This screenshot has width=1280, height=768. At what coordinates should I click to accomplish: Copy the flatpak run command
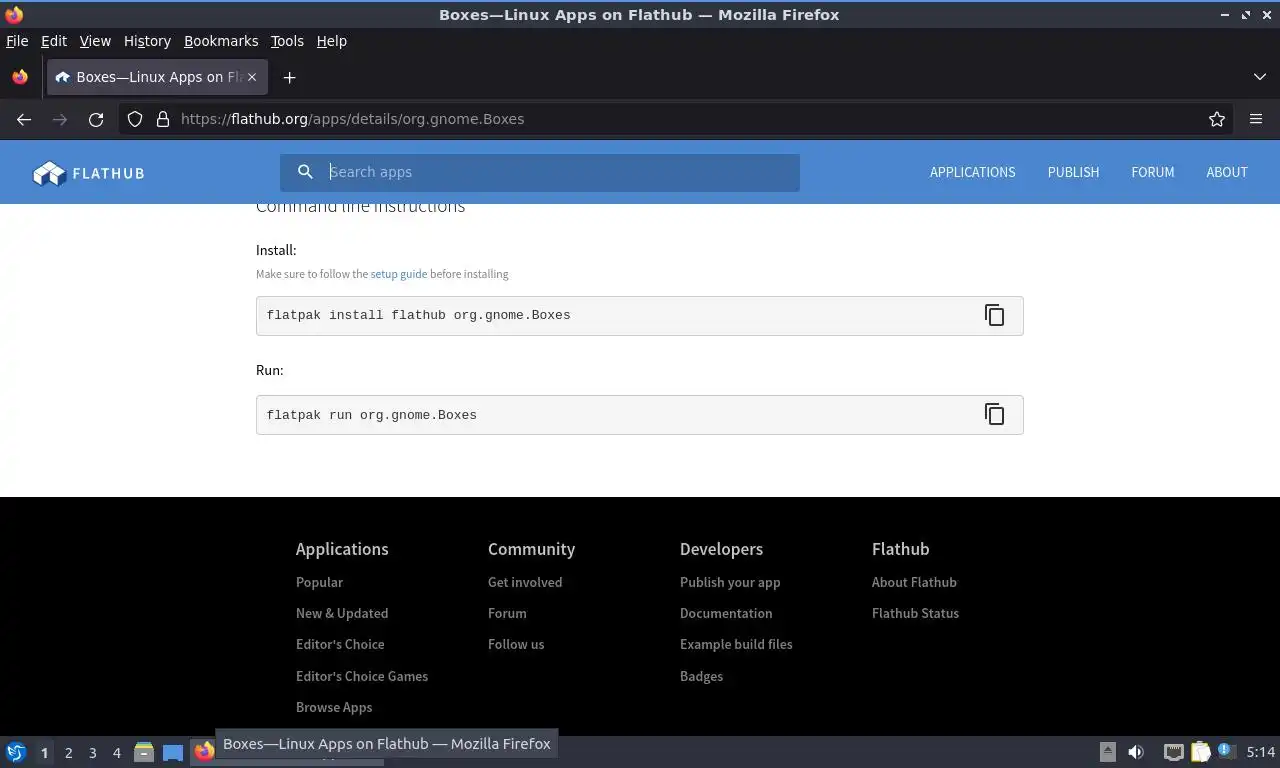994,414
